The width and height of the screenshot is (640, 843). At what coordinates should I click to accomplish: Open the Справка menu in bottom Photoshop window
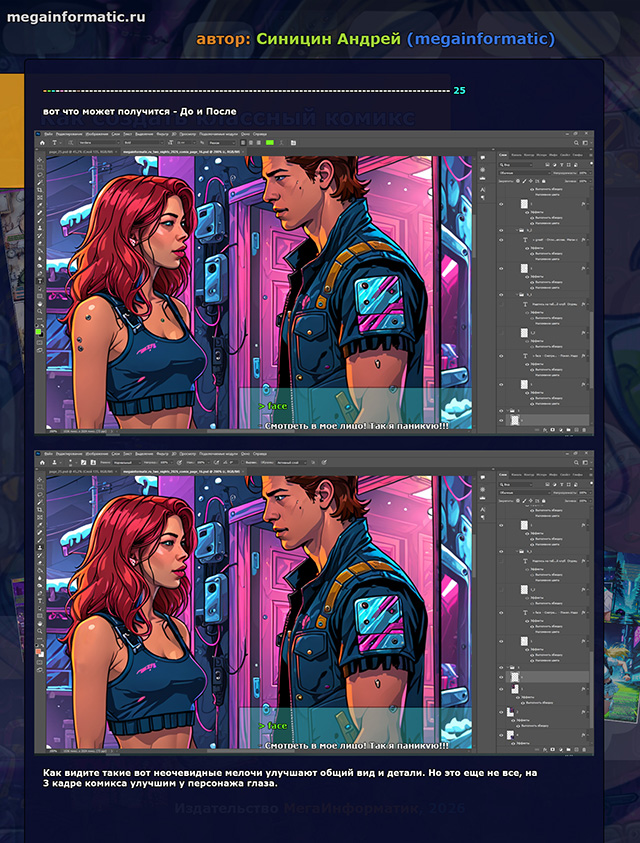[x=260, y=454]
